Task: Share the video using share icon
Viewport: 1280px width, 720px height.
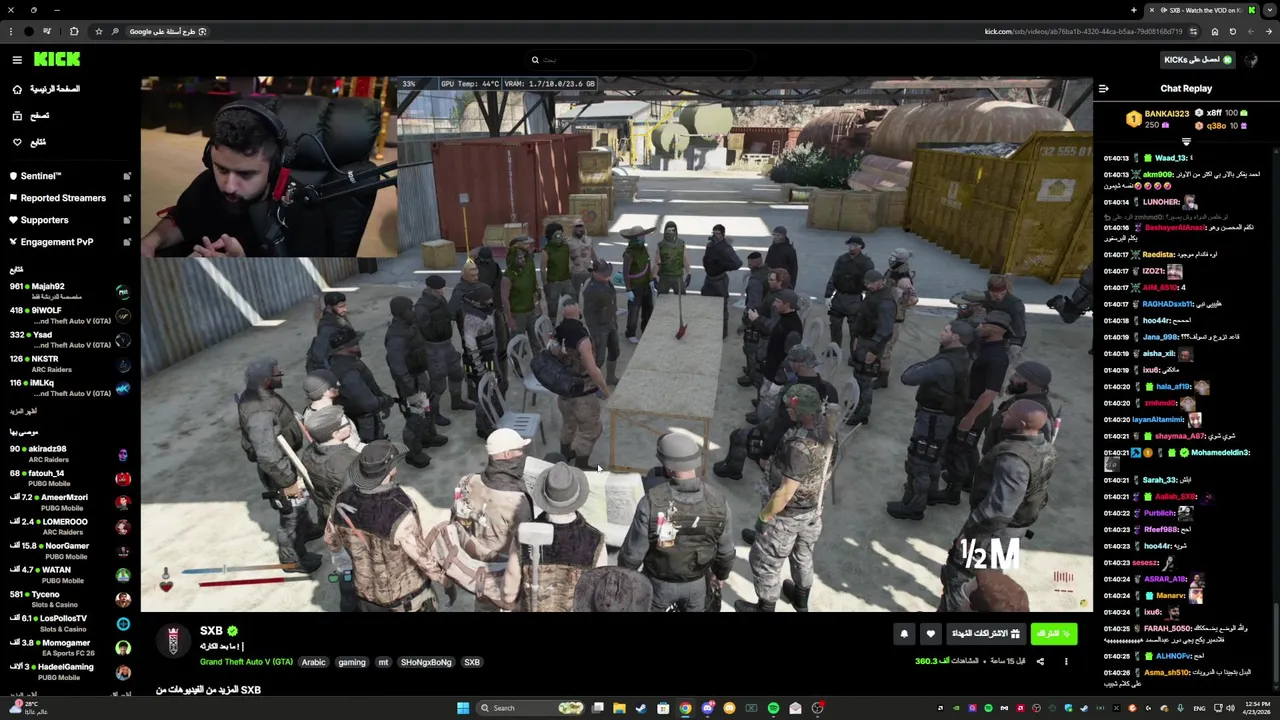Action: point(1040,661)
